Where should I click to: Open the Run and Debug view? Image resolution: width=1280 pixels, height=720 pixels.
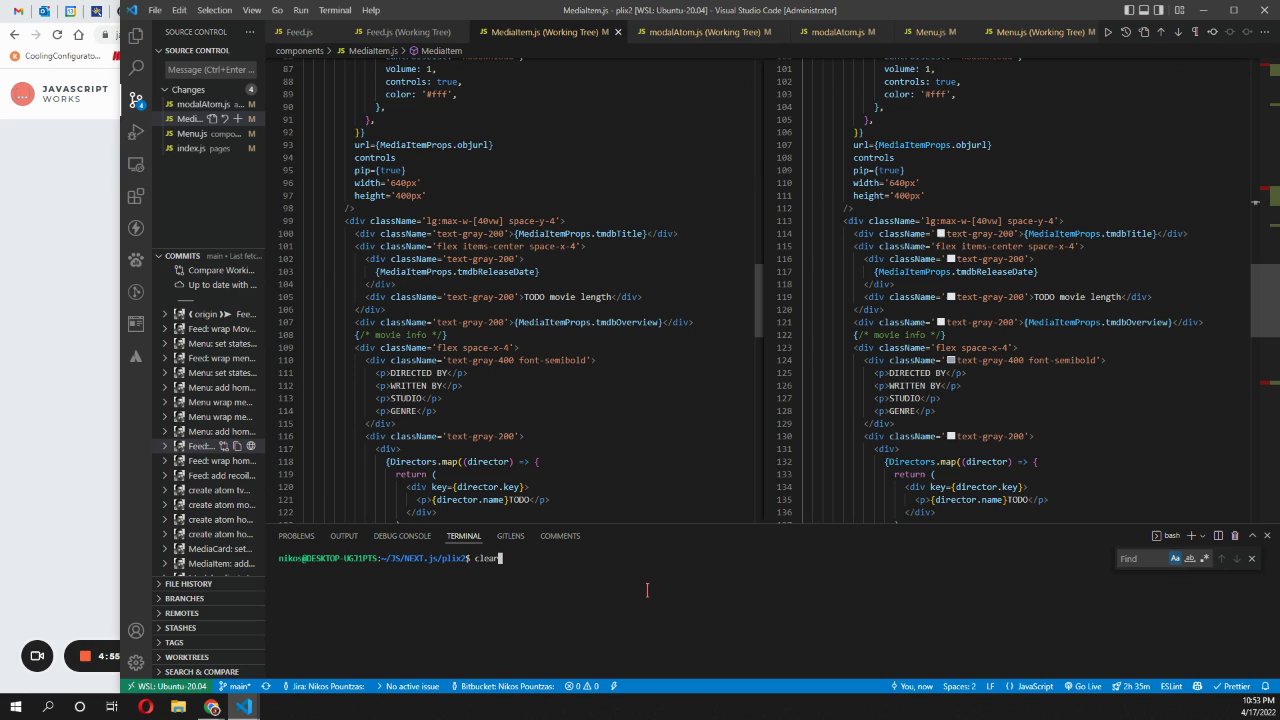click(136, 132)
